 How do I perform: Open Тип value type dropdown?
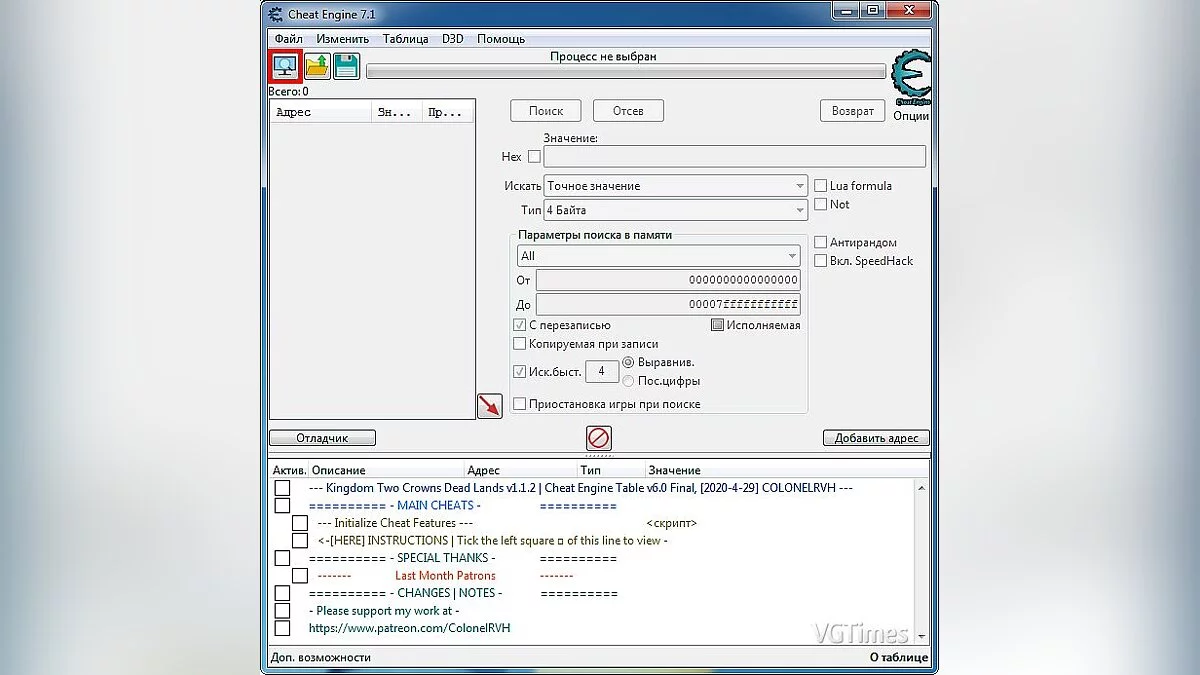[675, 210]
